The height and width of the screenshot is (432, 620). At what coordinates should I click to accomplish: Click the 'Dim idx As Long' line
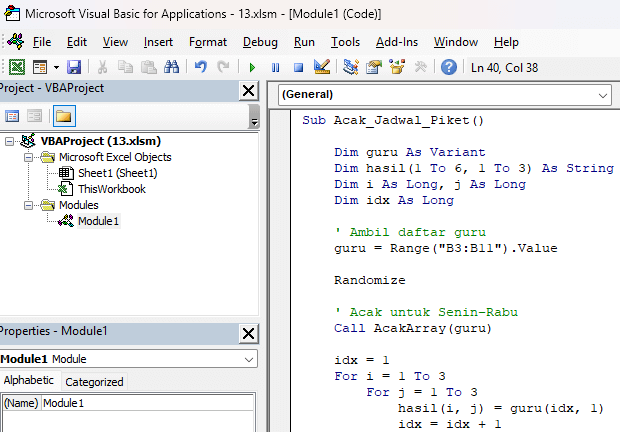pyautogui.click(x=394, y=200)
